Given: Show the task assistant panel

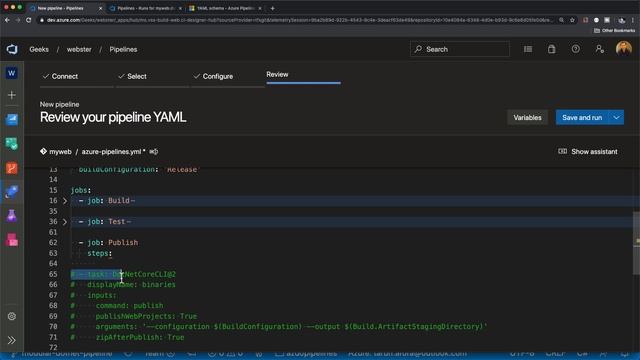Looking at the screenshot, I should coord(588,151).
